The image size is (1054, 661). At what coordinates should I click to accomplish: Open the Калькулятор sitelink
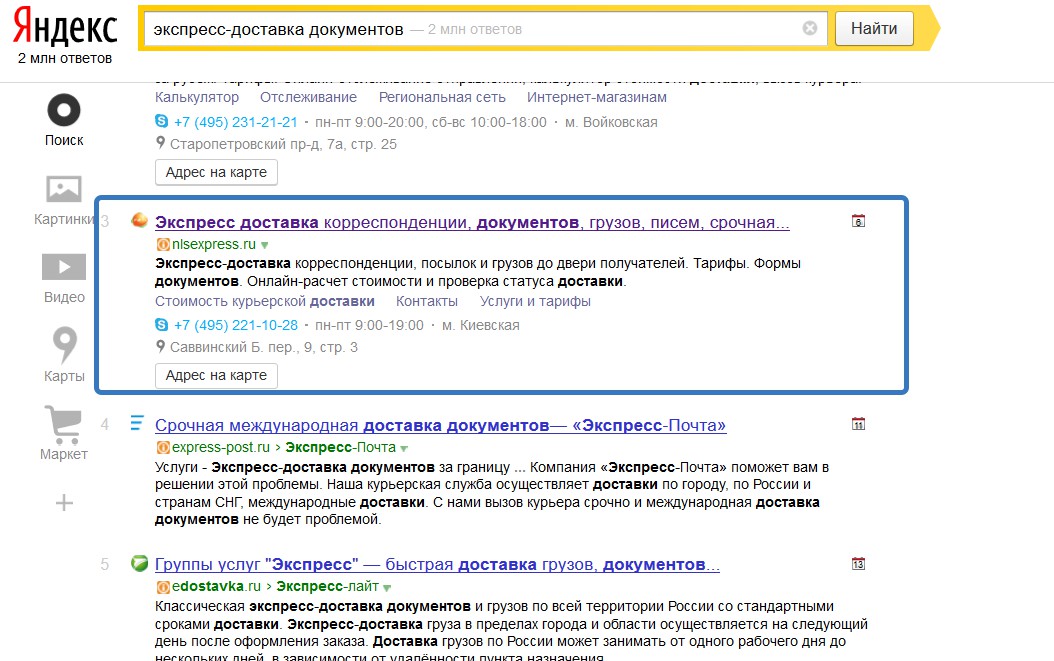tap(197, 97)
